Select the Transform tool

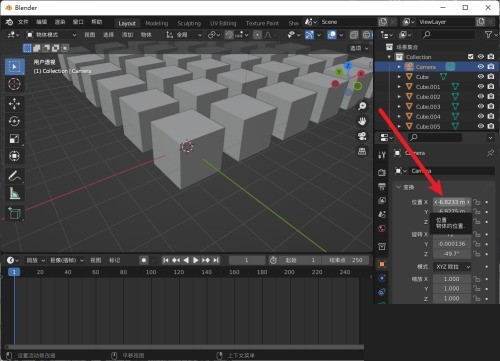tap(14, 156)
